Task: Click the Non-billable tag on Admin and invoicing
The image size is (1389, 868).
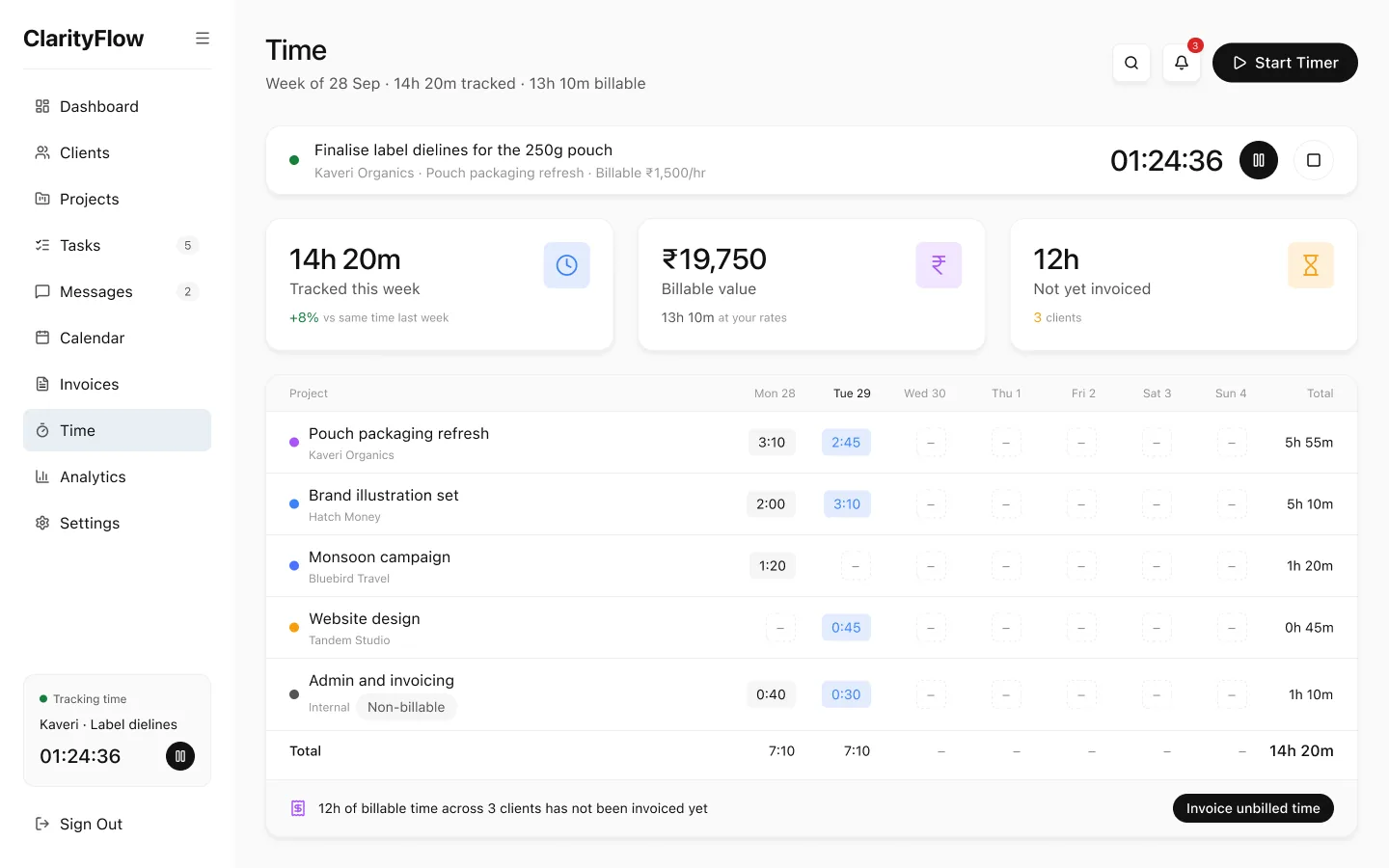Action: point(406,707)
